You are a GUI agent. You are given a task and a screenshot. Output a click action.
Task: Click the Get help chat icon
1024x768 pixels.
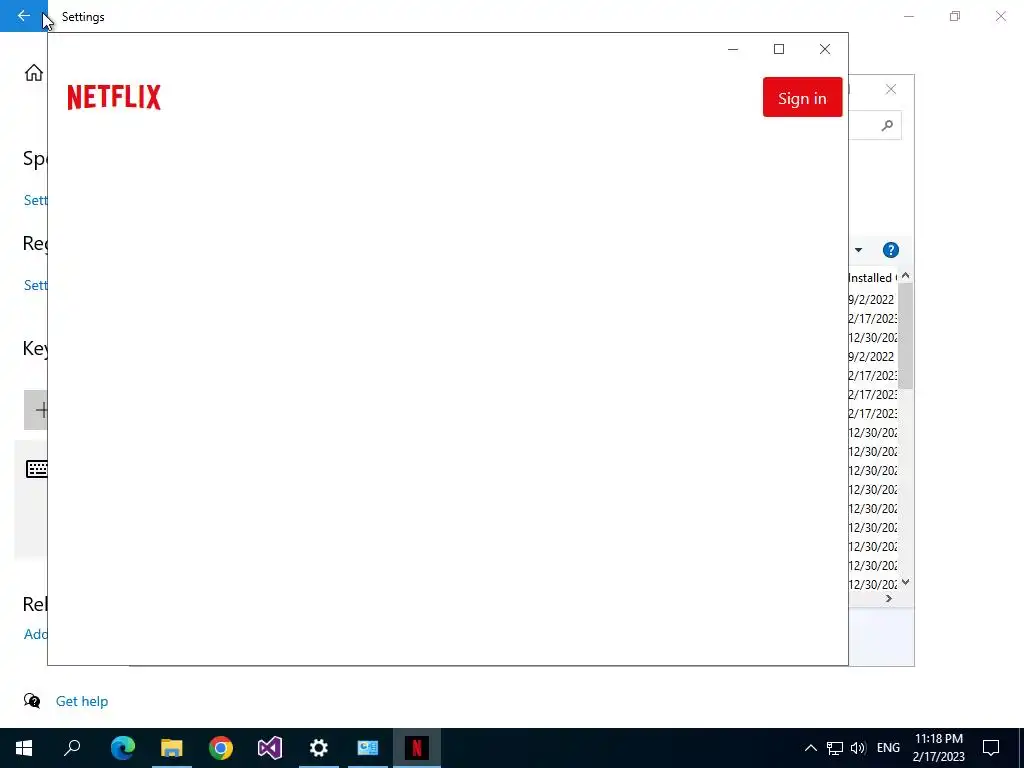pyautogui.click(x=32, y=701)
